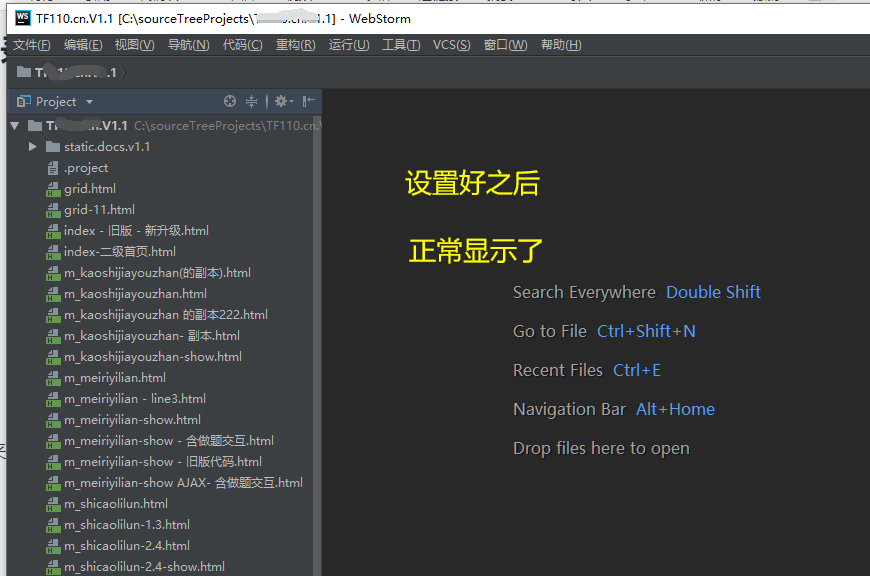This screenshot has width=870, height=576.
Task: Select index-二级首页.html file
Action: tap(120, 252)
